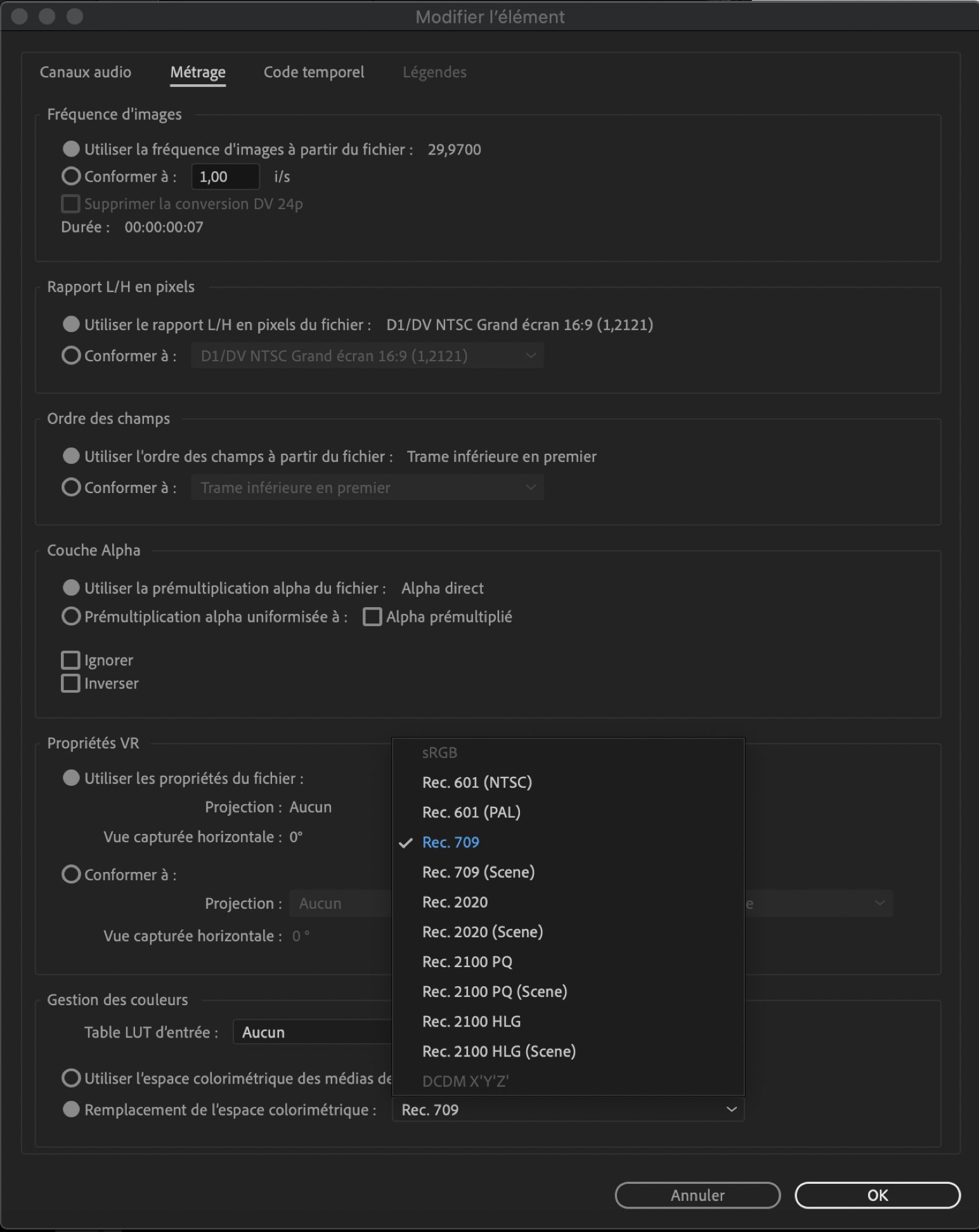
Task: Select Conformer à VR properties radio button
Action: (71, 875)
